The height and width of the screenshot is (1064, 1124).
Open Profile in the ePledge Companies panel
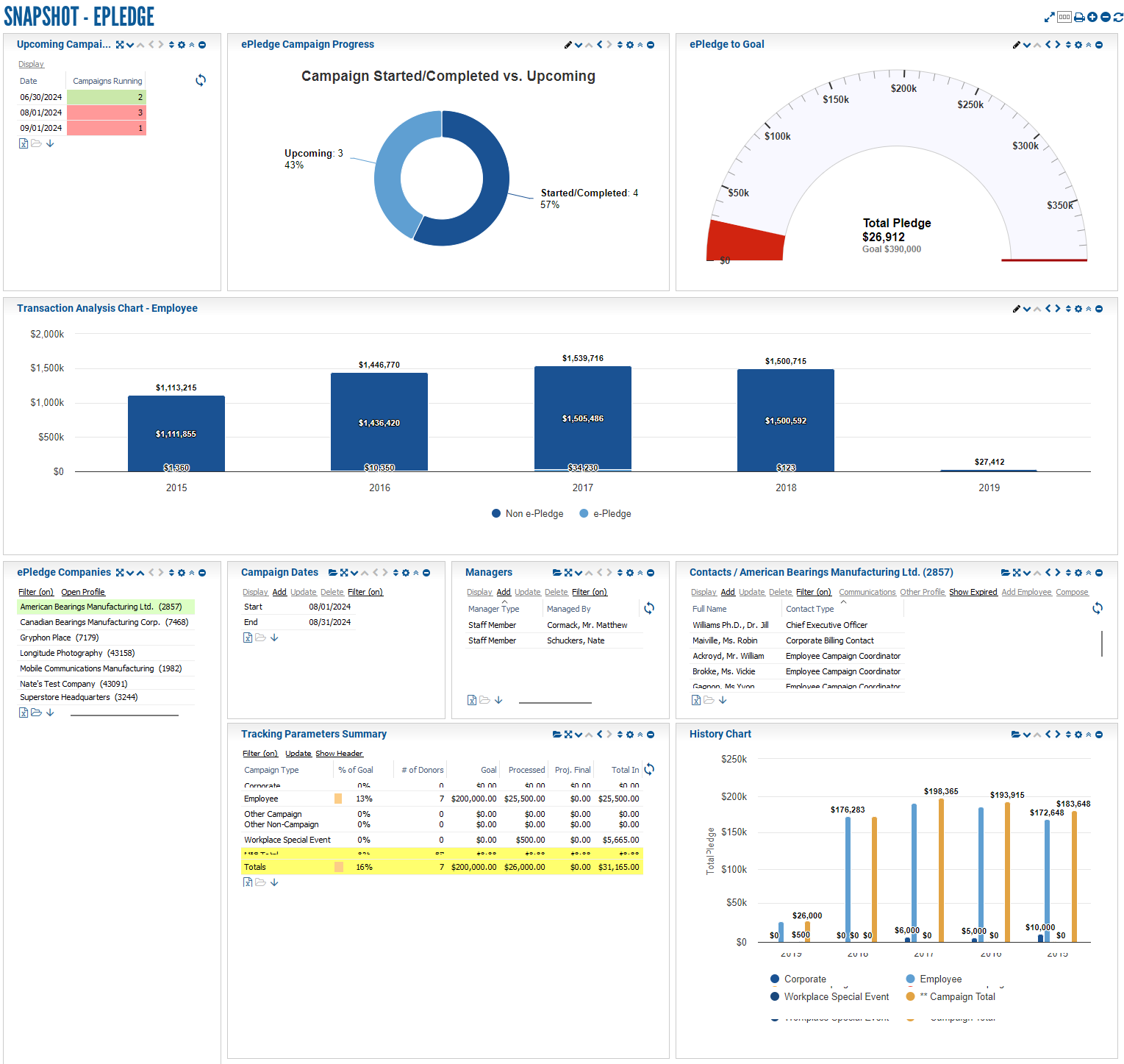click(83, 592)
